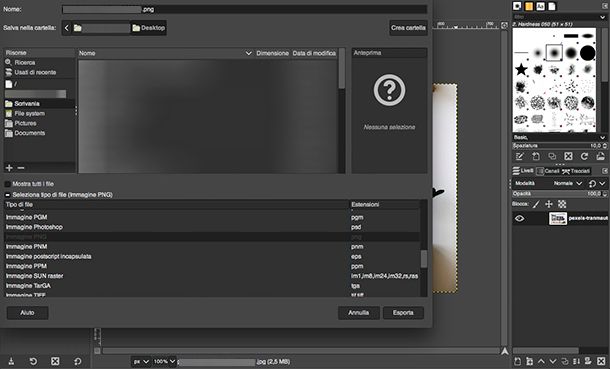Expand the layer mode group chevron
The image size is (610, 369).
[603, 184]
